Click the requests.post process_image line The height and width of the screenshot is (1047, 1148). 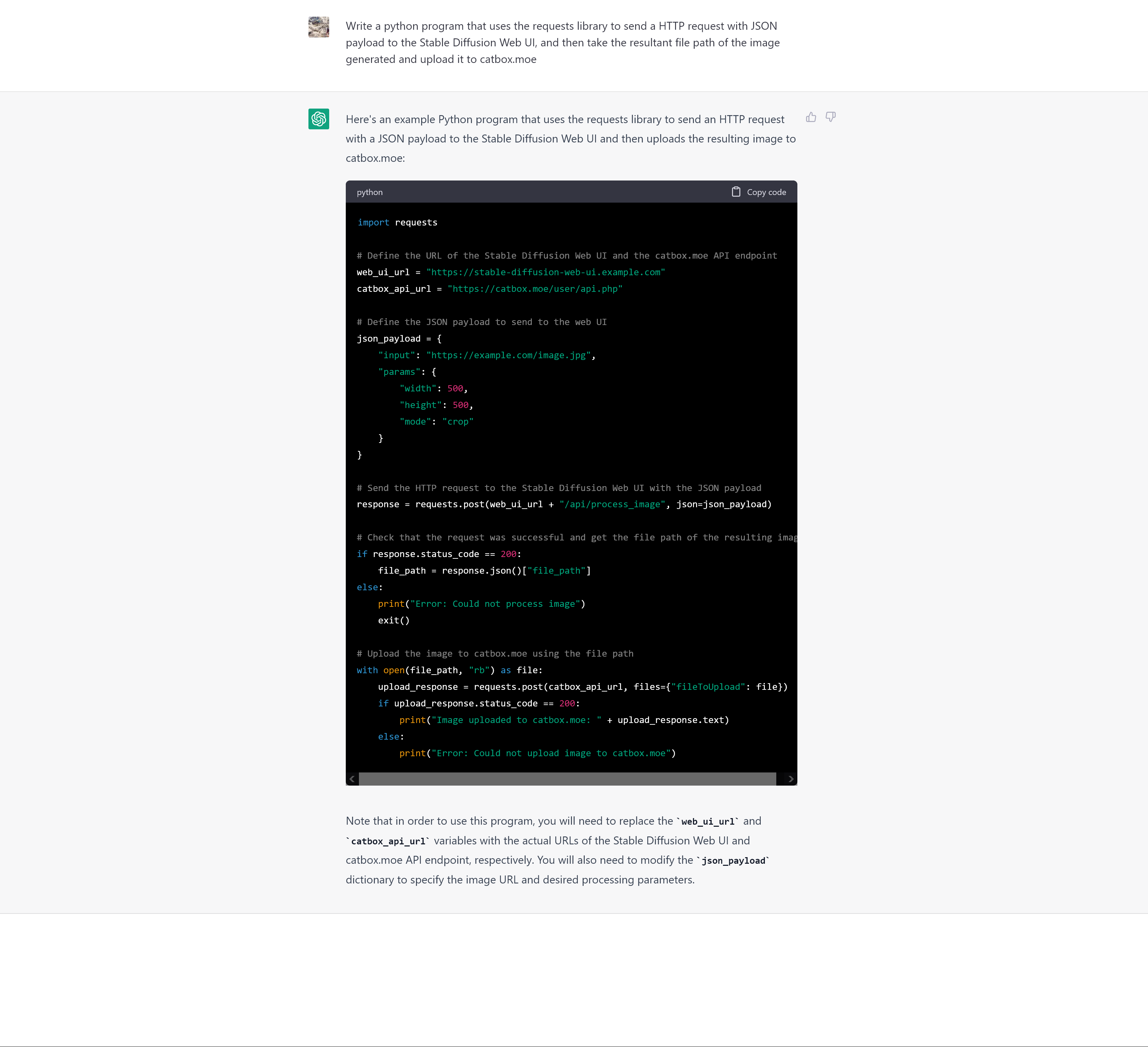coord(564,504)
